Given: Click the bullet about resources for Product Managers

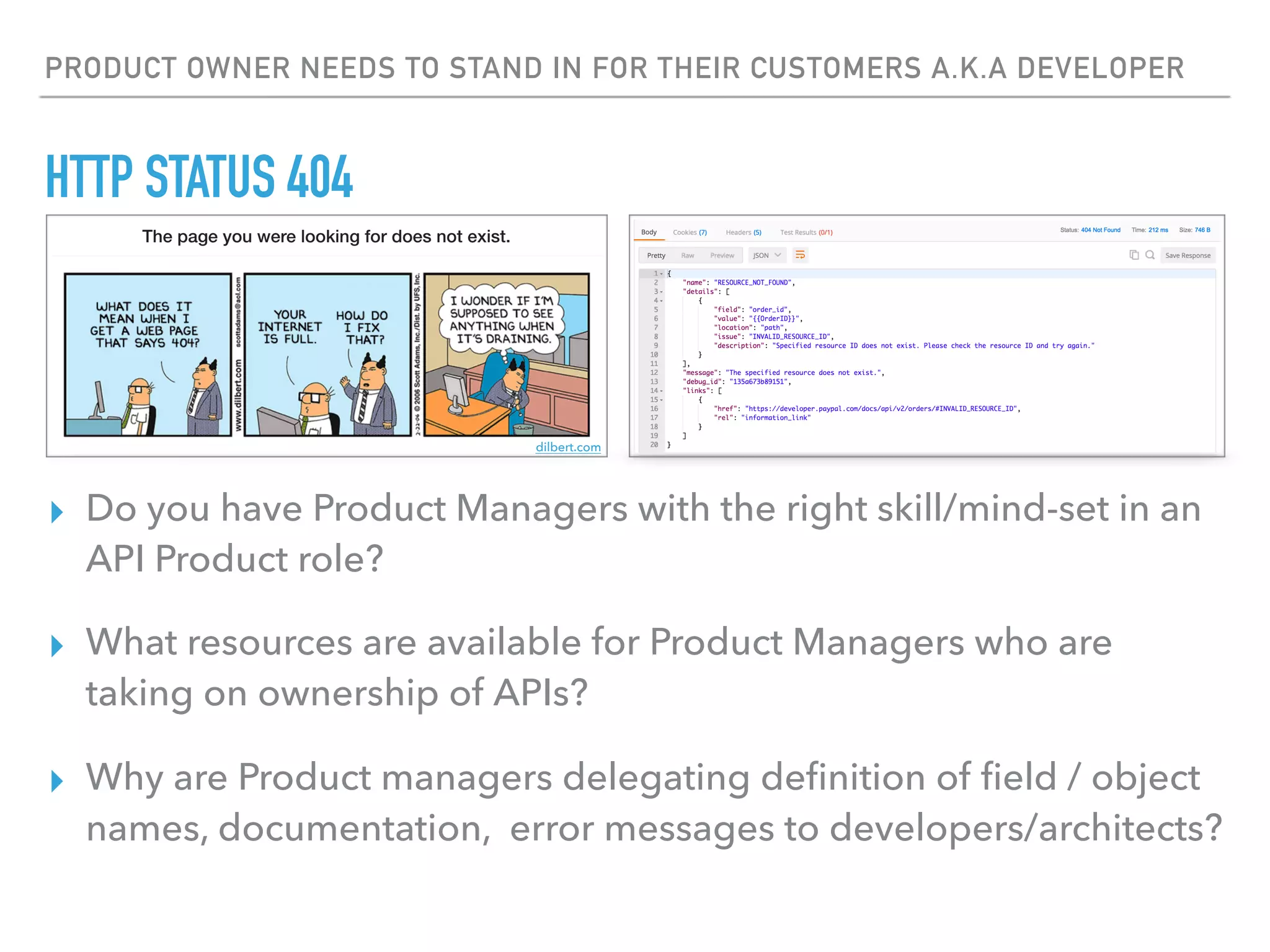Looking at the screenshot, I should (598, 667).
